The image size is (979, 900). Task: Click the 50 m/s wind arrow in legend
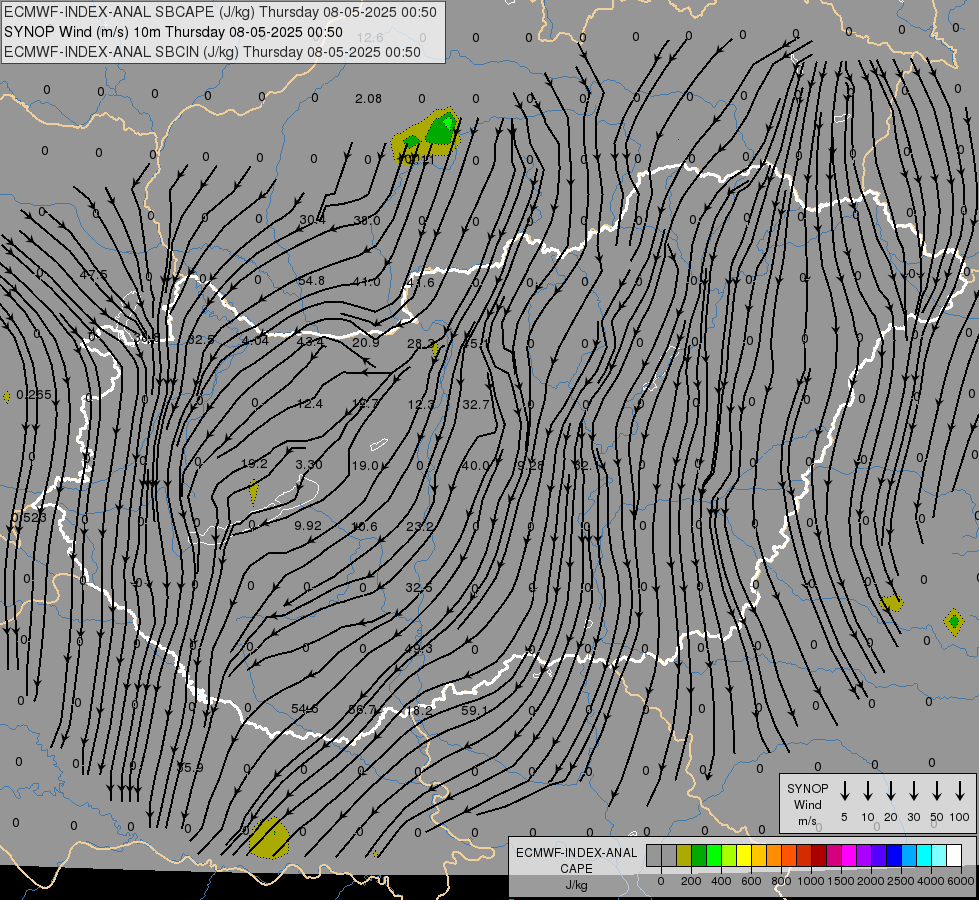click(937, 791)
